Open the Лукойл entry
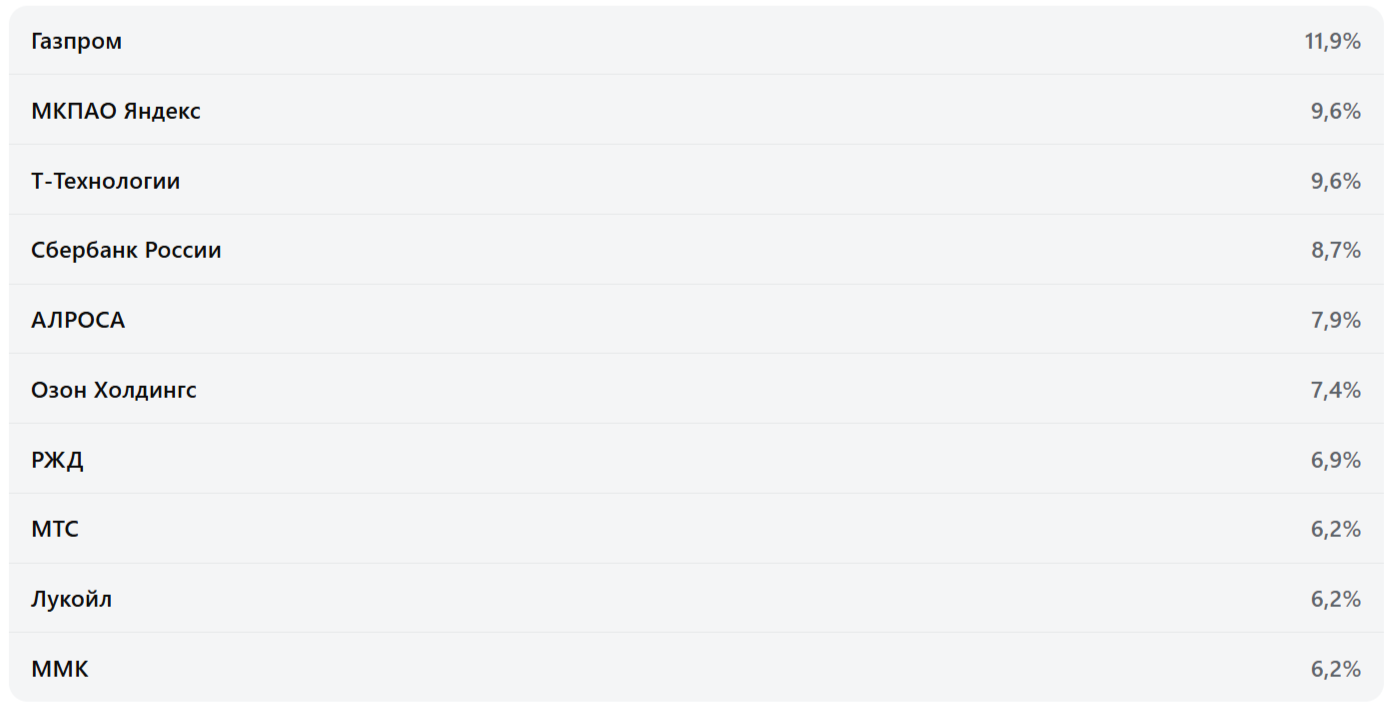 coord(72,599)
